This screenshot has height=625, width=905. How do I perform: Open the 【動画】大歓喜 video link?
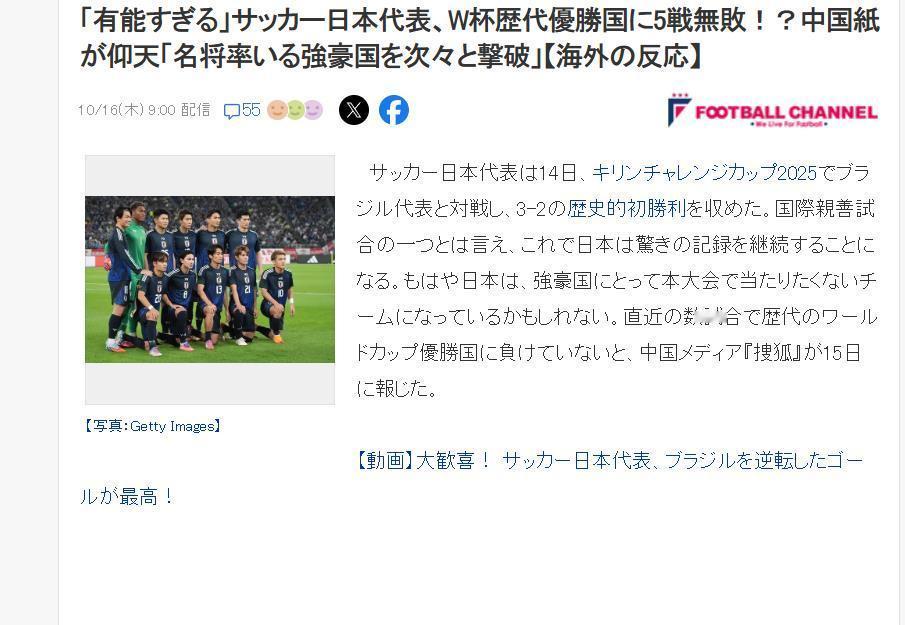423,461
